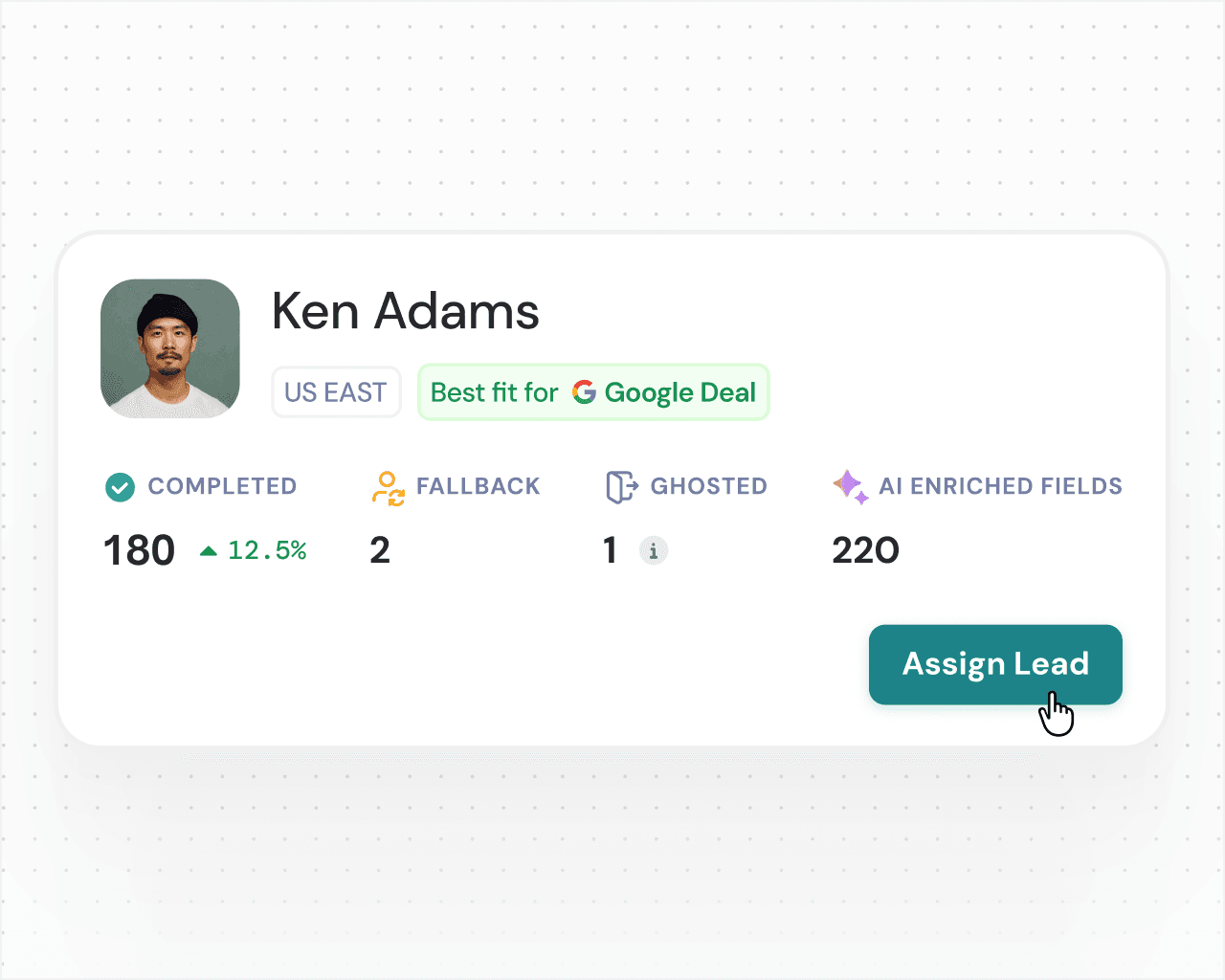Viewport: 1225px width, 980px height.
Task: Click the green up-trend arrow beside 12.5%
Action: tap(210, 550)
